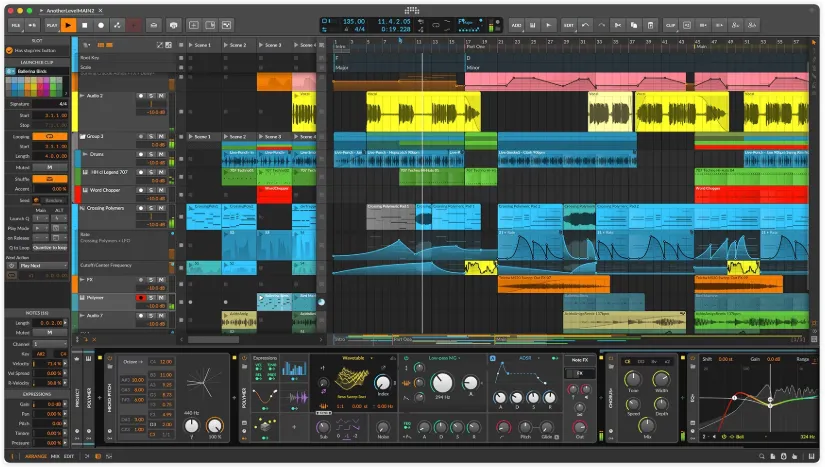Click the panel icon at the far bottom-right corner
Image resolution: width=825 pixels, height=467 pixels.
811,456
